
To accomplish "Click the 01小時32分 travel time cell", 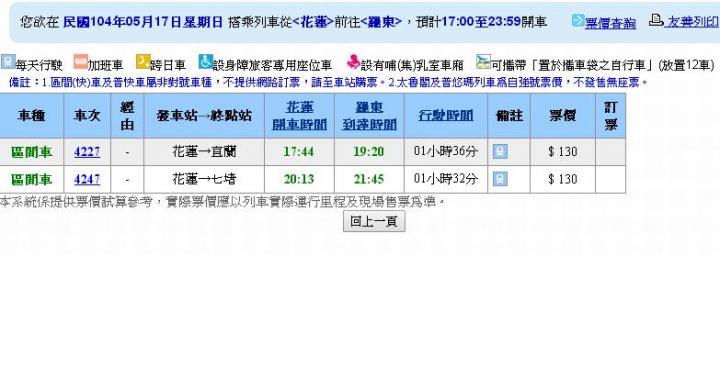I will coord(446,178).
